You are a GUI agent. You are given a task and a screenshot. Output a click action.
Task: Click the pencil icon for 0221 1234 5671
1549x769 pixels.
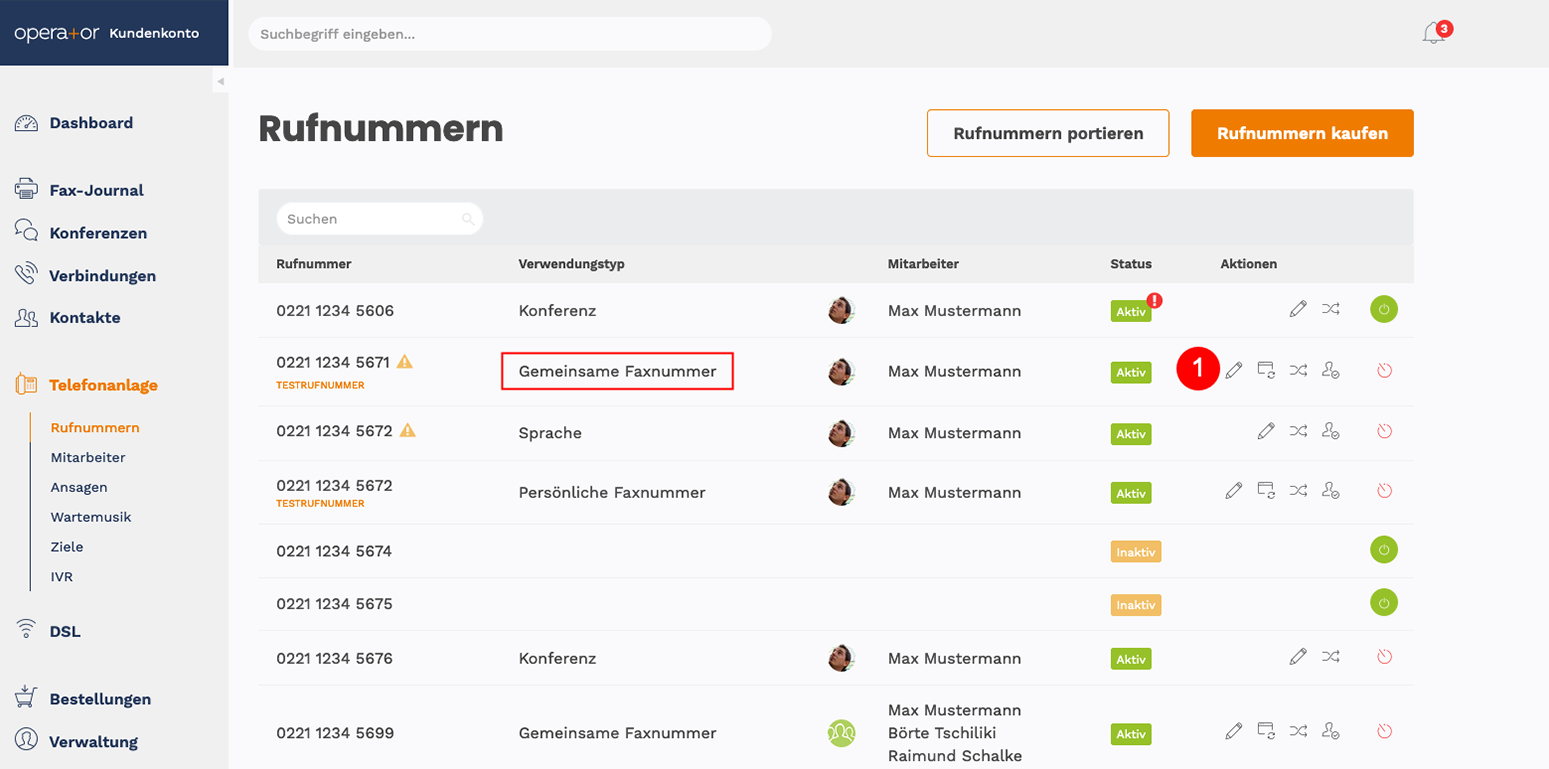click(1234, 371)
